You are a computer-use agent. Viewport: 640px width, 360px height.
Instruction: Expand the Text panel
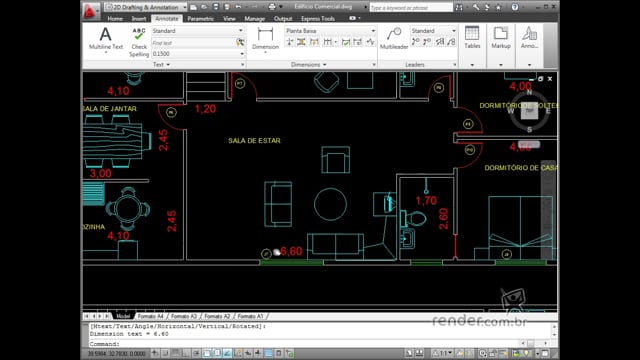click(161, 64)
